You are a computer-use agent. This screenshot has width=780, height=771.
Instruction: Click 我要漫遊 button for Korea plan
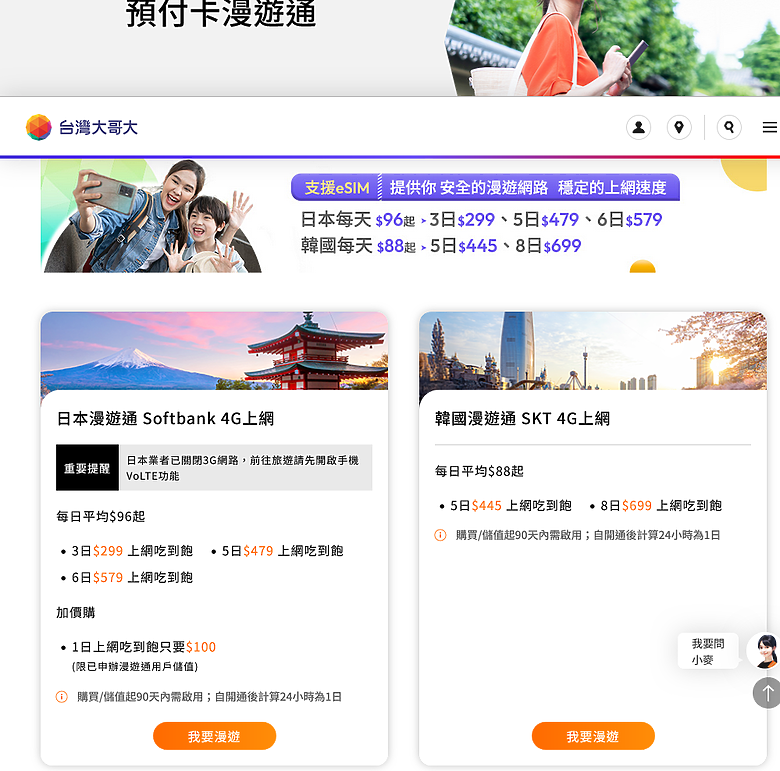click(593, 736)
